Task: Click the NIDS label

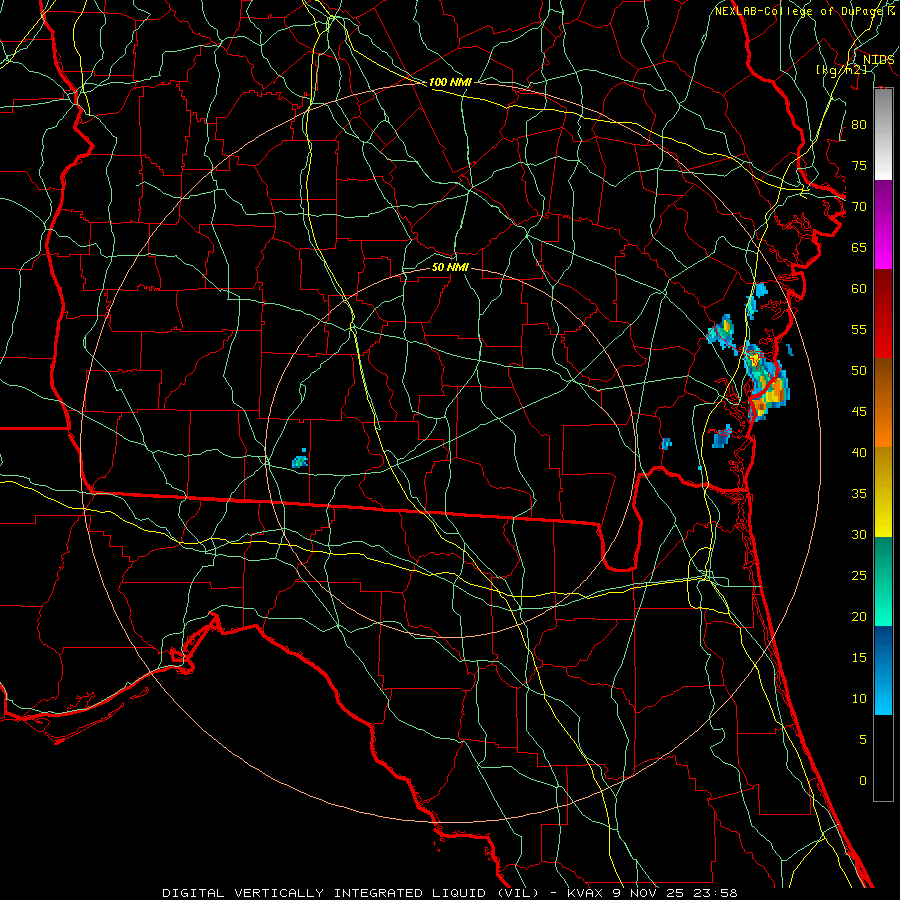Action: [x=878, y=60]
